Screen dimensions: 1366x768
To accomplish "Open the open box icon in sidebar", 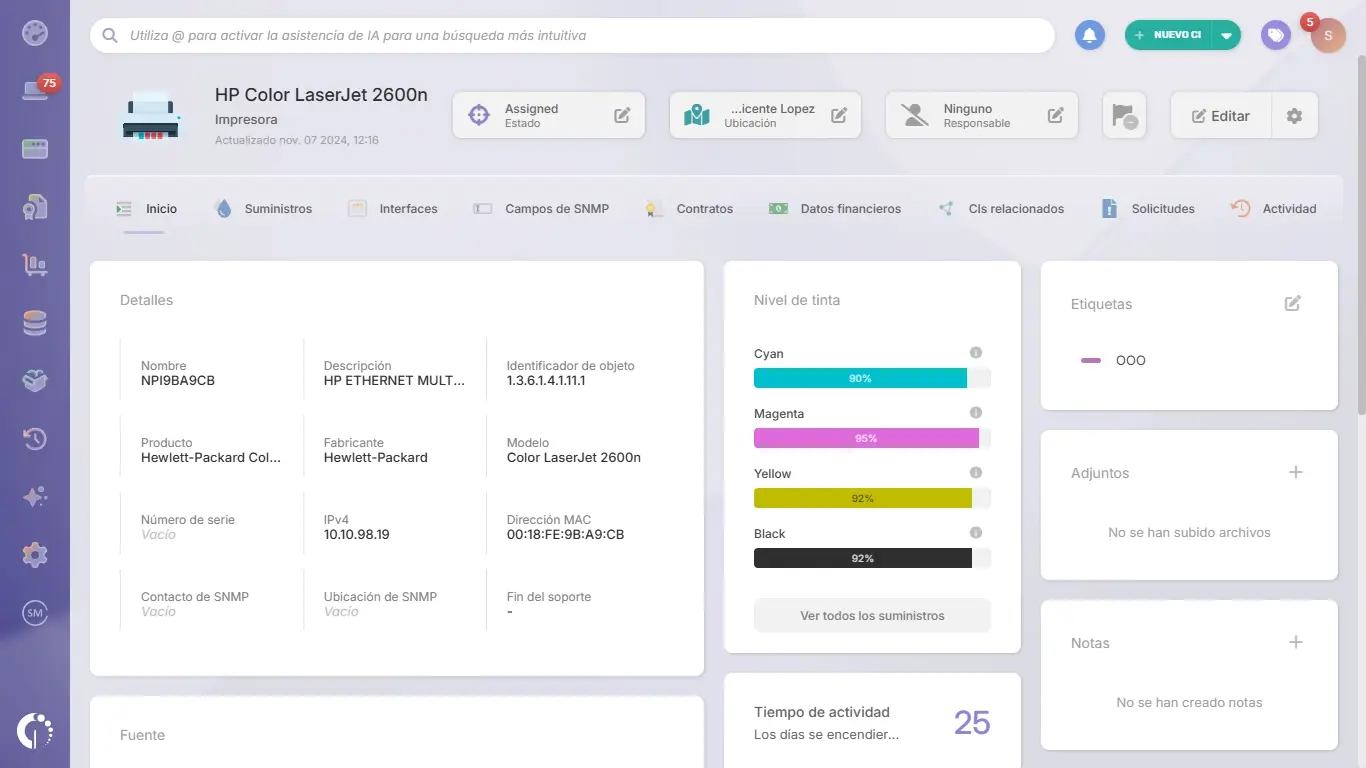I will (x=35, y=381).
